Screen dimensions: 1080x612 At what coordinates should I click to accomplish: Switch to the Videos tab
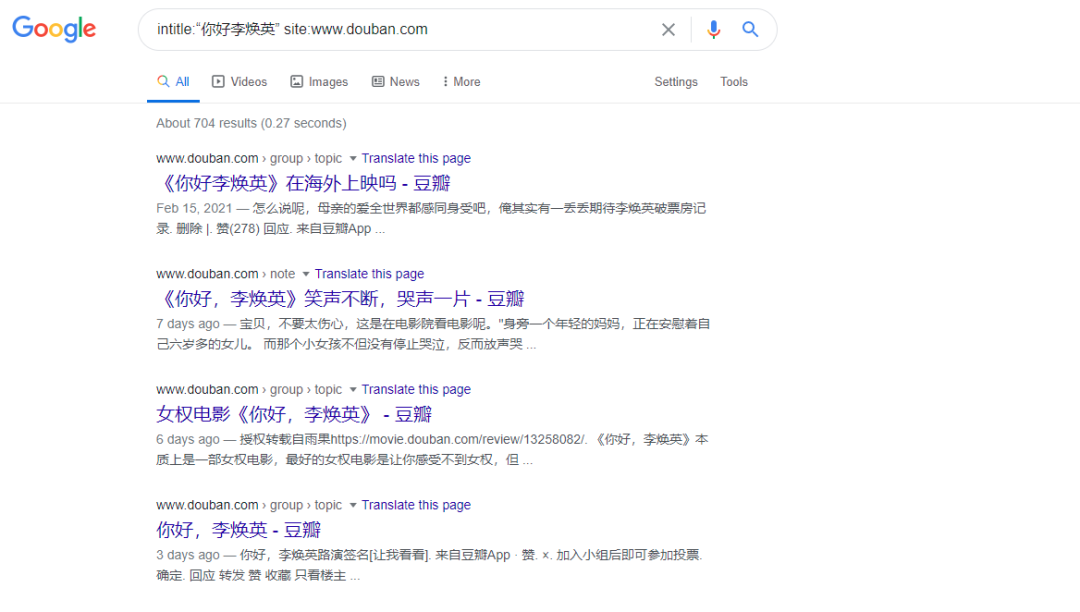(x=239, y=82)
